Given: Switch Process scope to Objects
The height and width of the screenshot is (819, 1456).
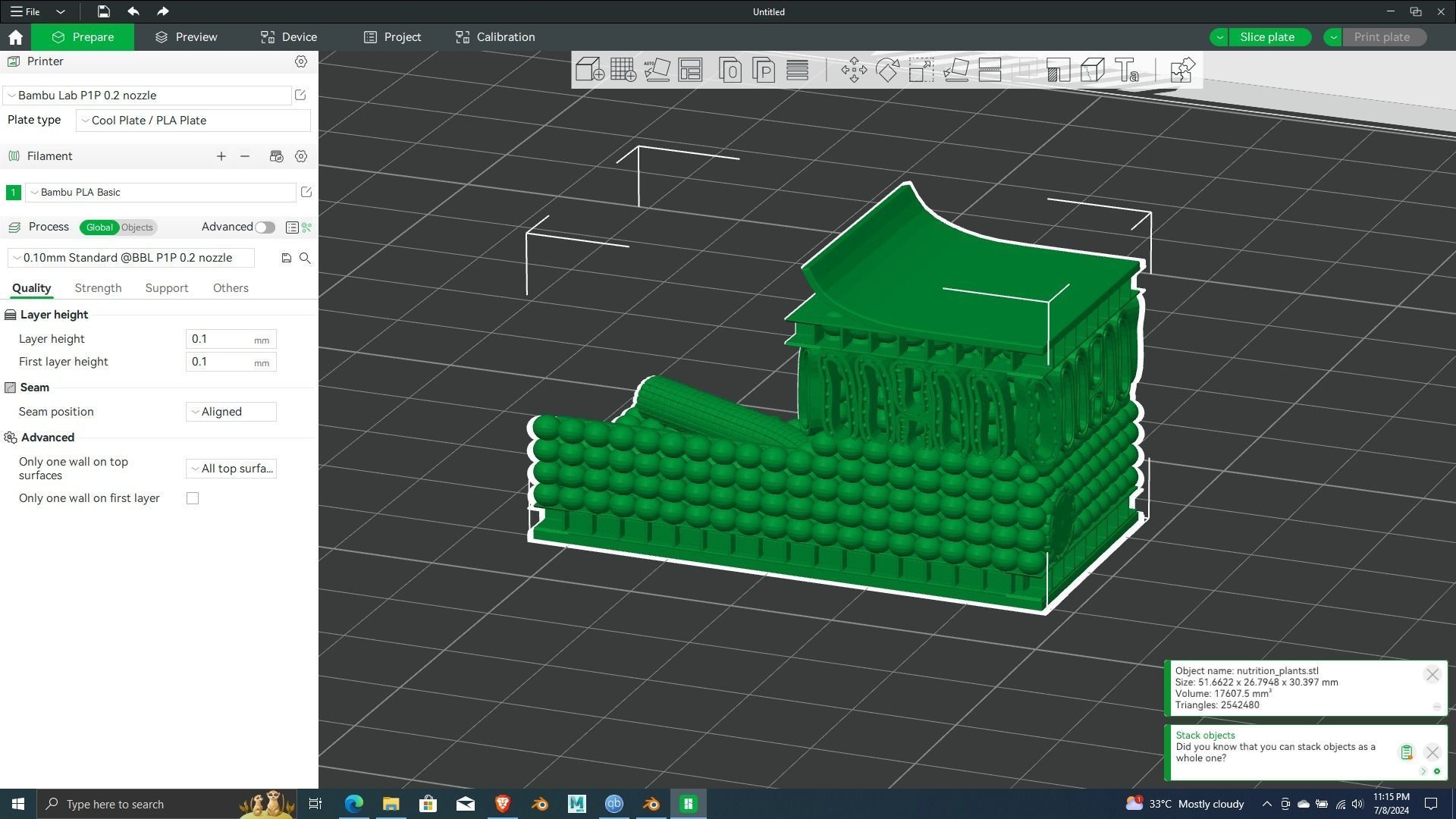Looking at the screenshot, I should (x=137, y=227).
